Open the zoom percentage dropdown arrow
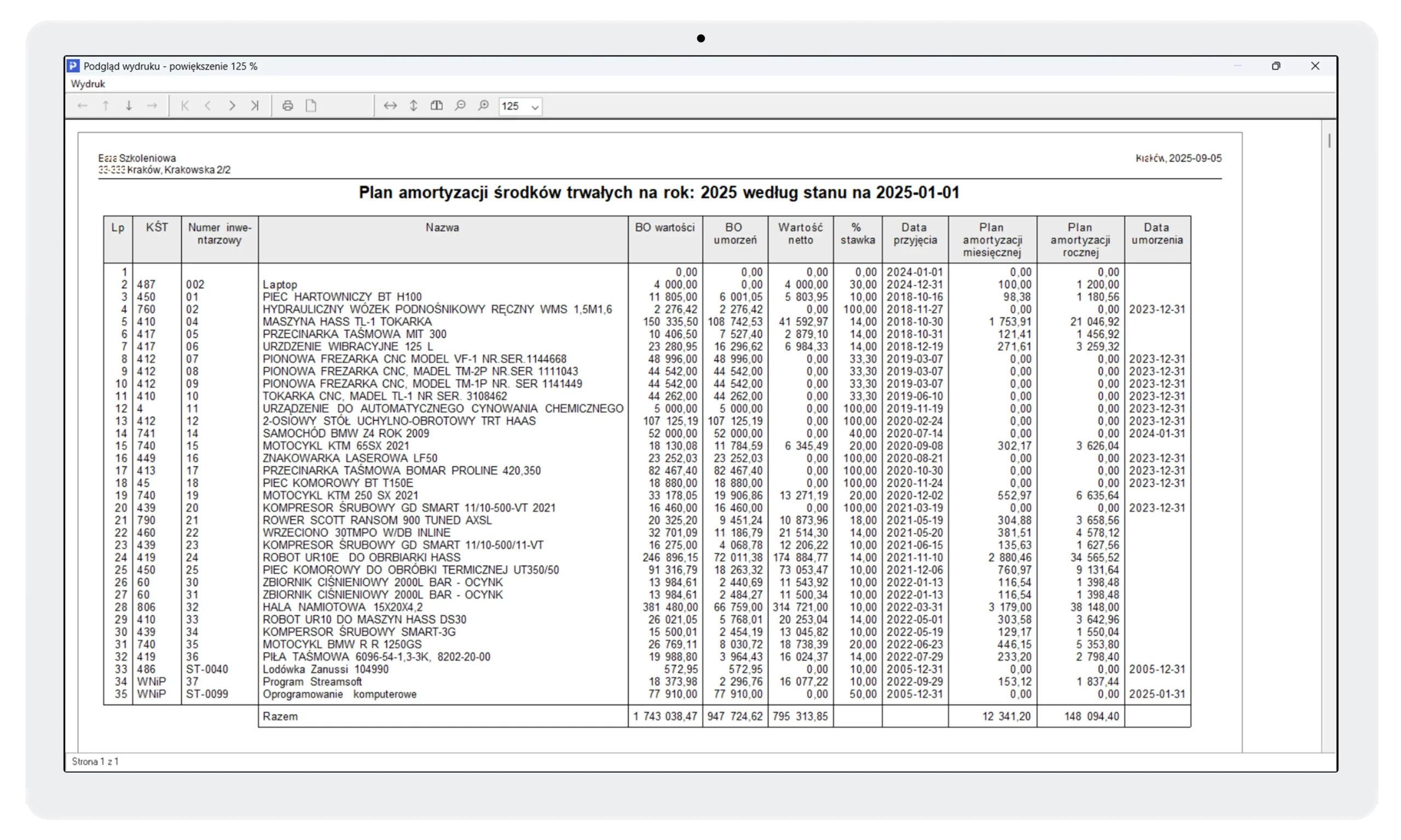The width and height of the screenshot is (1401, 840). pos(534,107)
